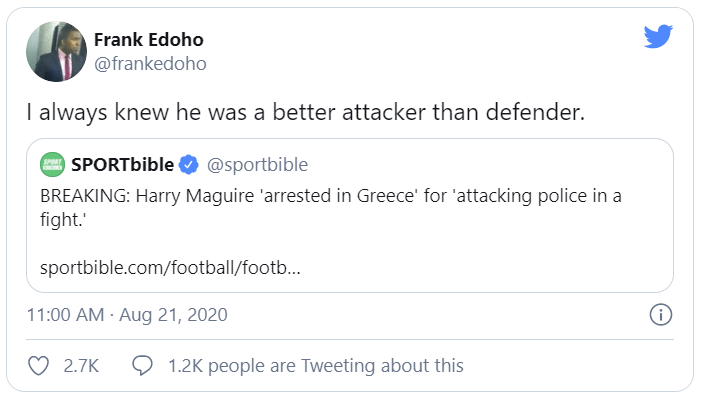
Task: Reply using the speech bubble icon
Action: click(x=143, y=365)
